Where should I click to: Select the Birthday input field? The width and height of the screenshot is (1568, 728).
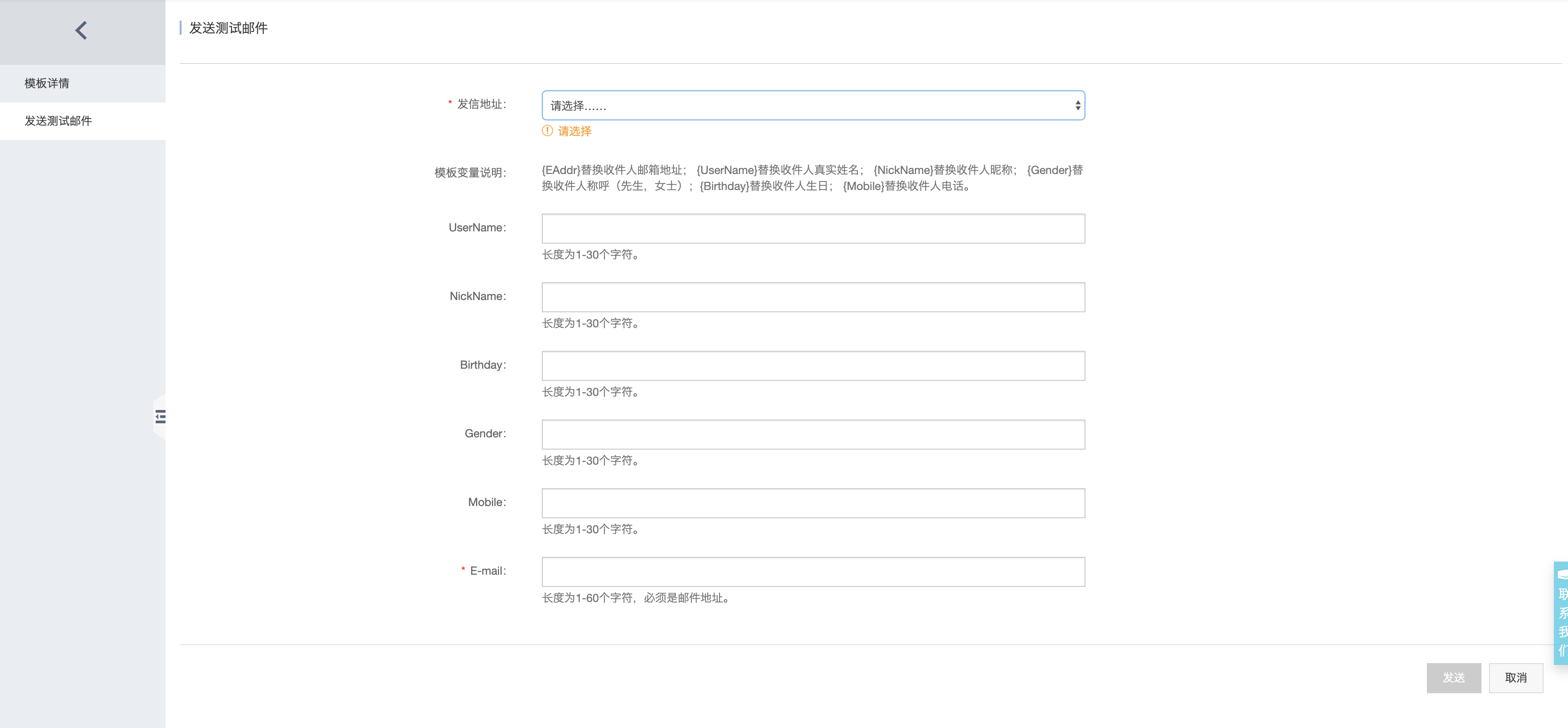813,366
